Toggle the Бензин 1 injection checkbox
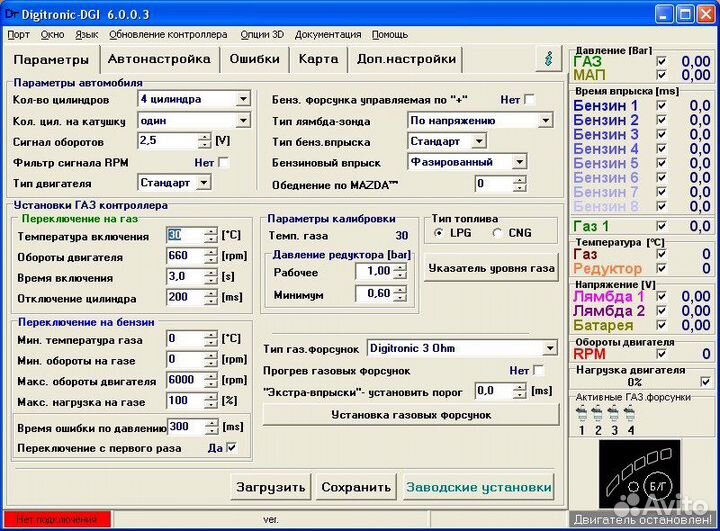The width and height of the screenshot is (720, 531). pos(661,105)
